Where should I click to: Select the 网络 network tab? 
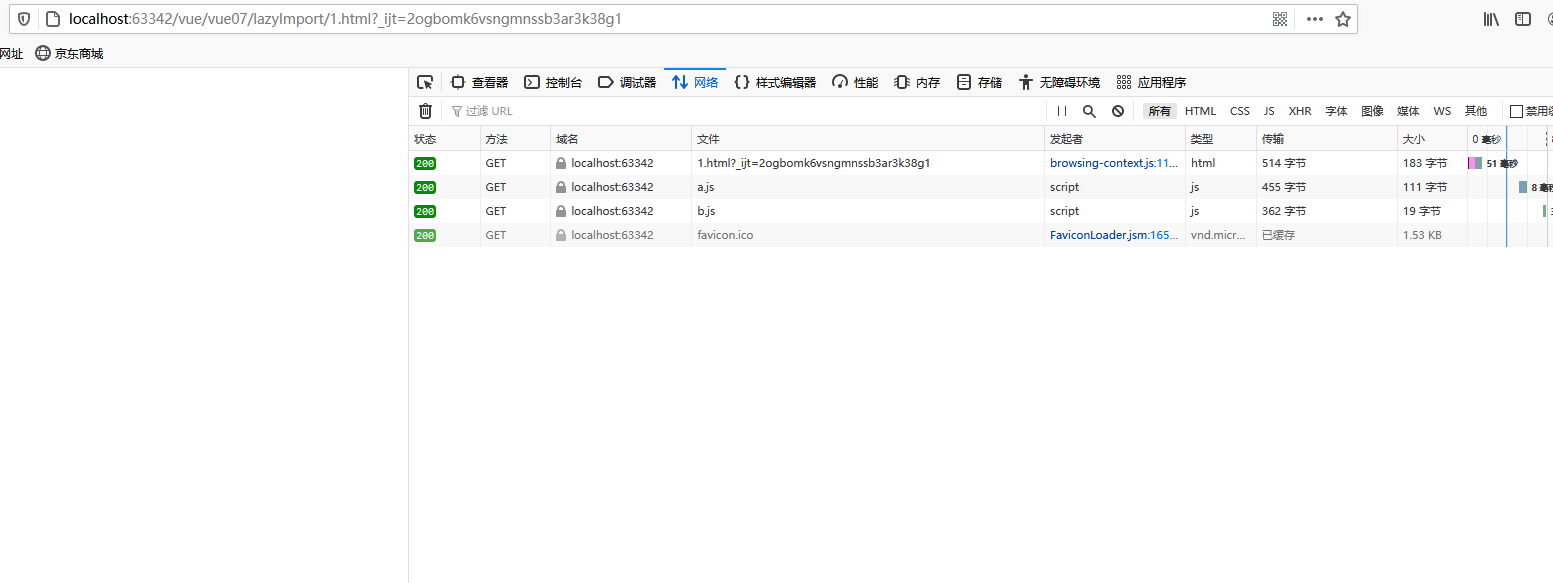pyautogui.click(x=695, y=82)
